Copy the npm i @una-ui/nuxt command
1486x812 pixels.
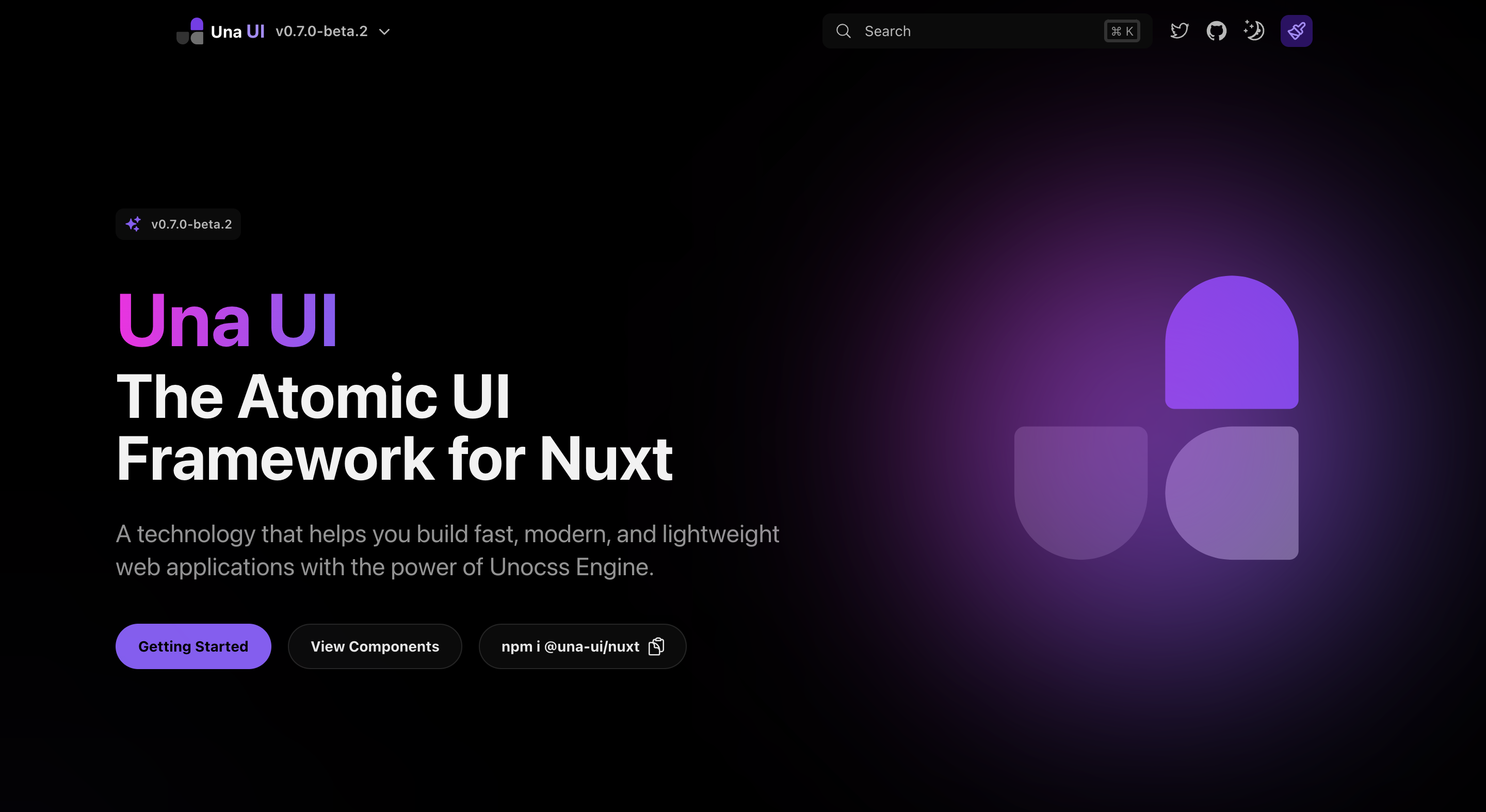[570, 646]
